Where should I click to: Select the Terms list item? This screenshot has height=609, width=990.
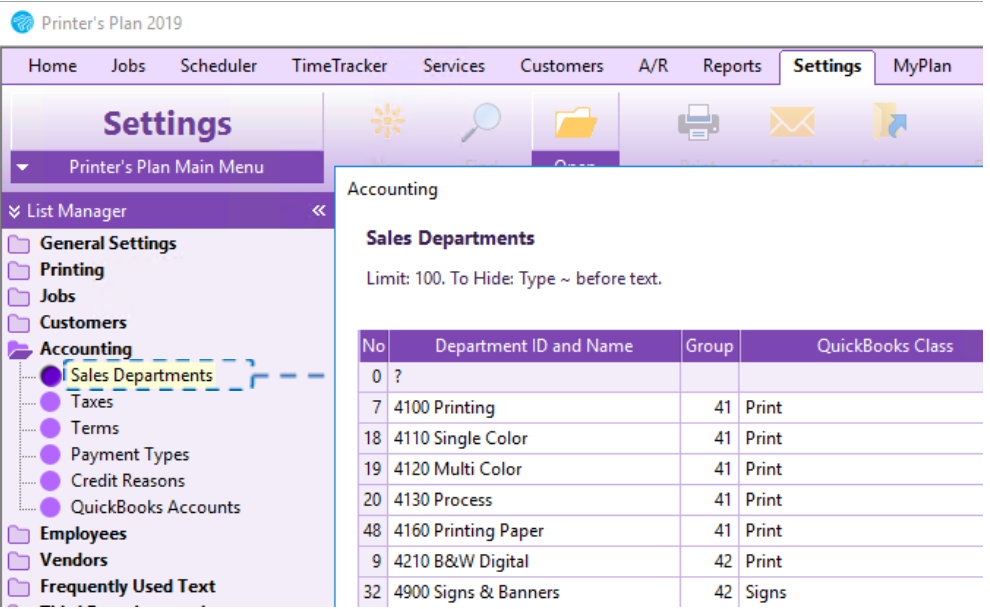95,429
